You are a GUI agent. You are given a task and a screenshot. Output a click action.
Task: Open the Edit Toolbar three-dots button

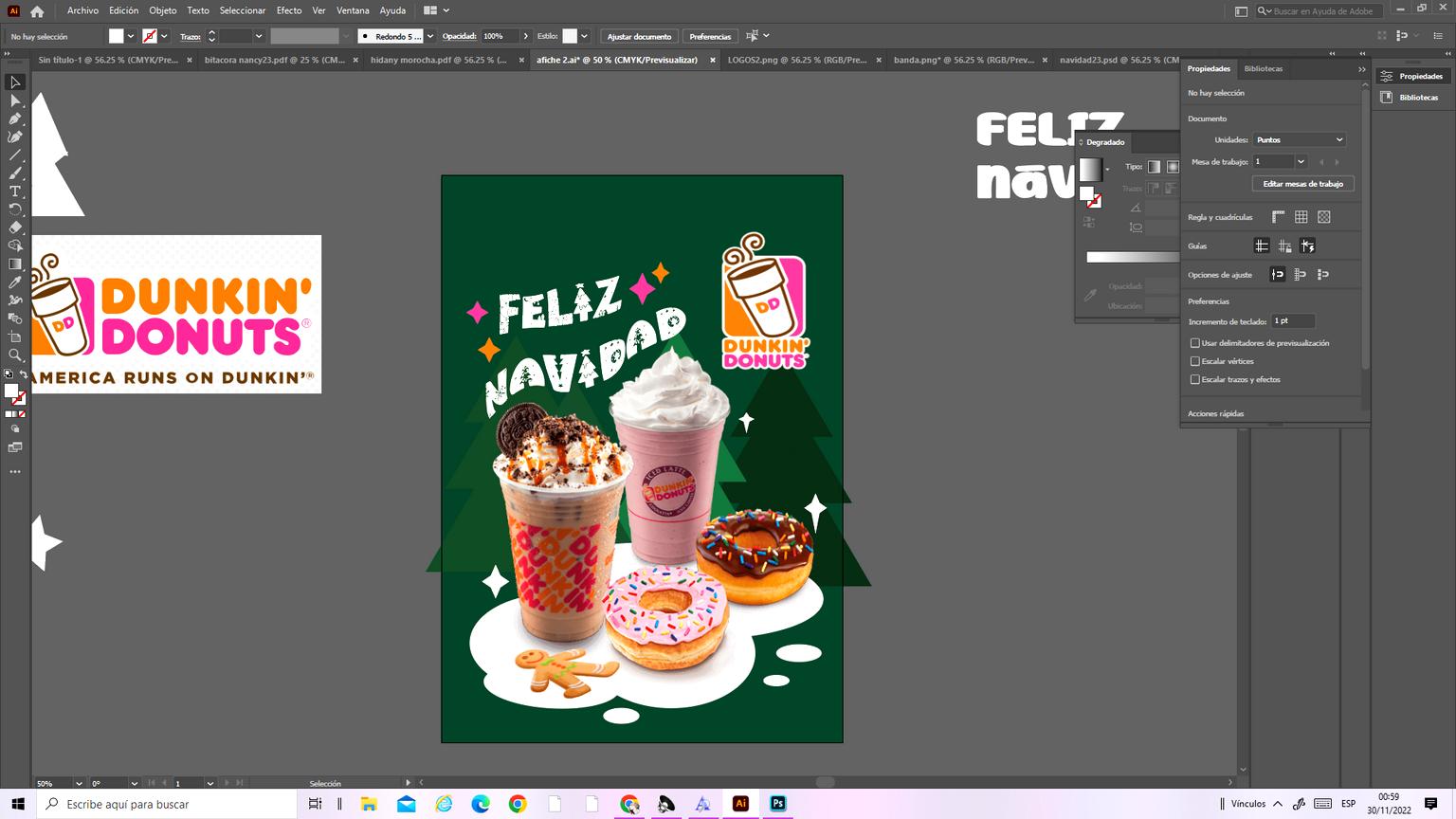15,471
